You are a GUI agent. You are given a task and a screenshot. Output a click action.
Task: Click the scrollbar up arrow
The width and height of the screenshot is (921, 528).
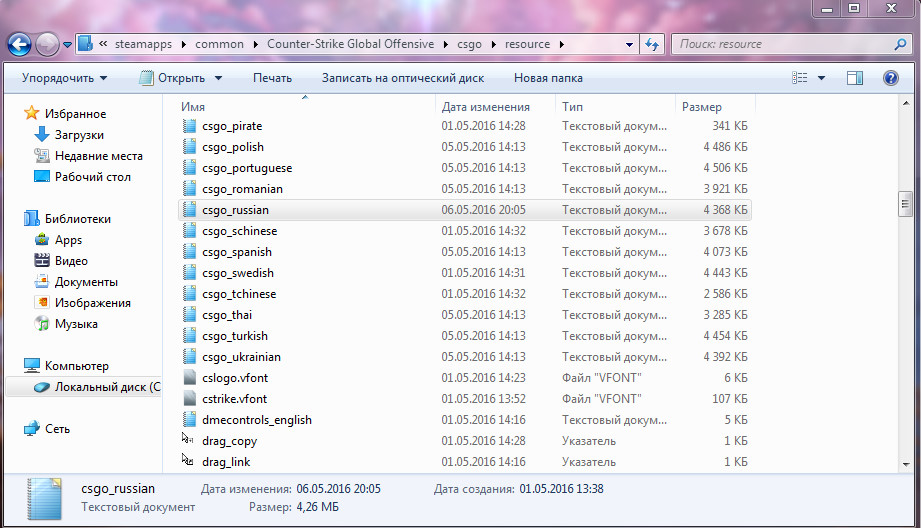[905, 103]
